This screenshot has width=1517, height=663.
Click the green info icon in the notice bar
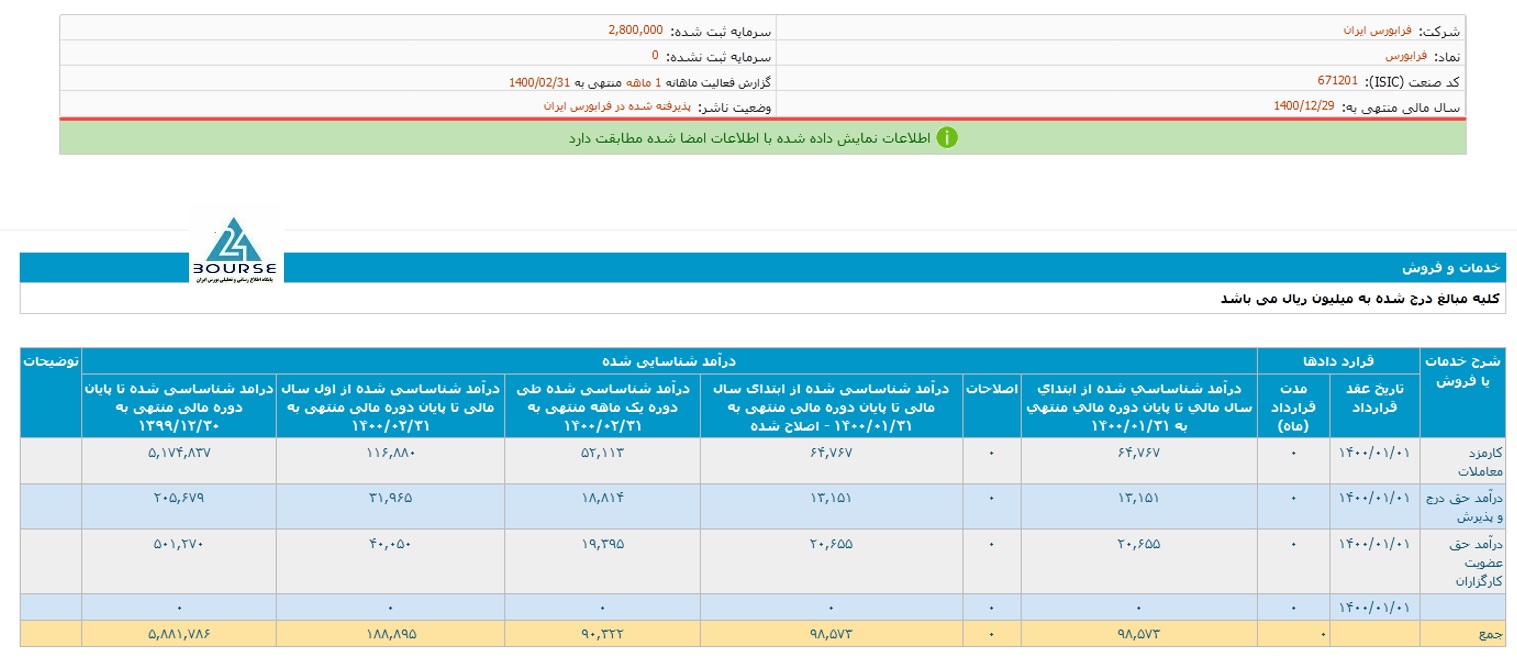click(947, 138)
